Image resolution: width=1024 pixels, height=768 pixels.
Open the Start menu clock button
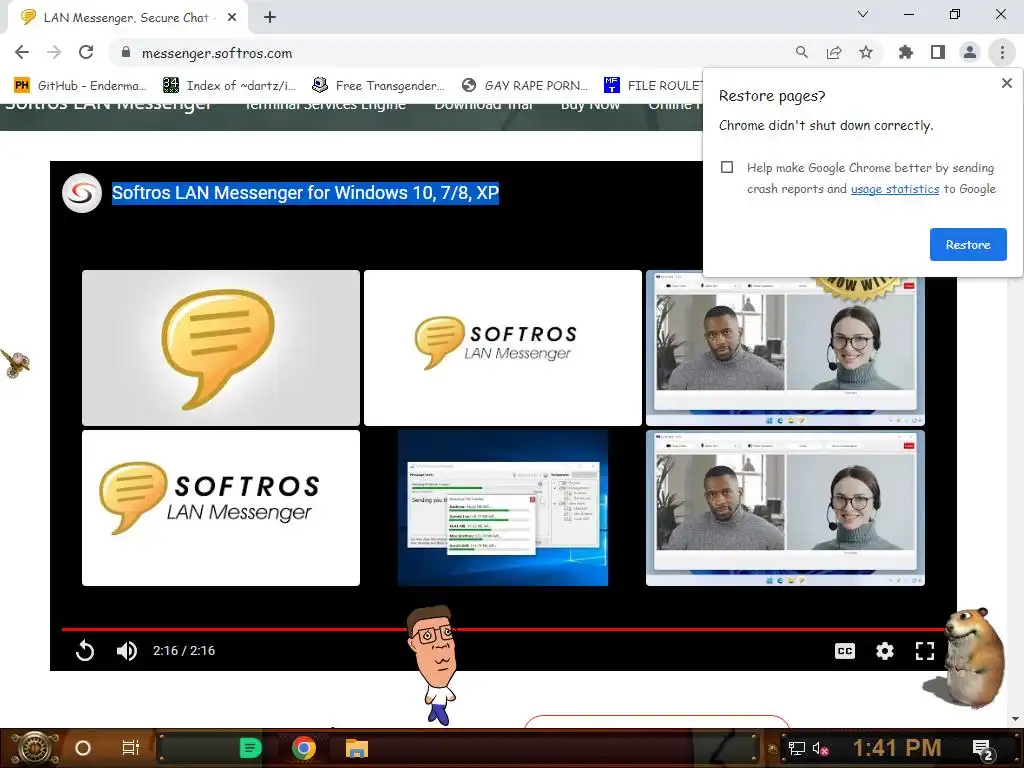tap(34, 748)
